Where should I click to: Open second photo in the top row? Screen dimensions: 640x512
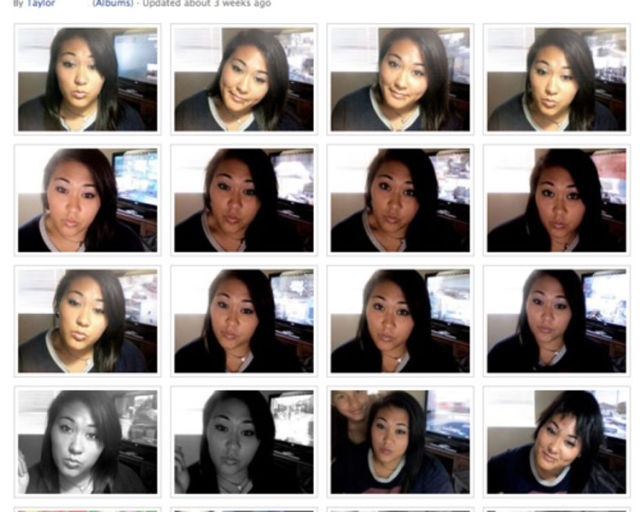coord(244,79)
